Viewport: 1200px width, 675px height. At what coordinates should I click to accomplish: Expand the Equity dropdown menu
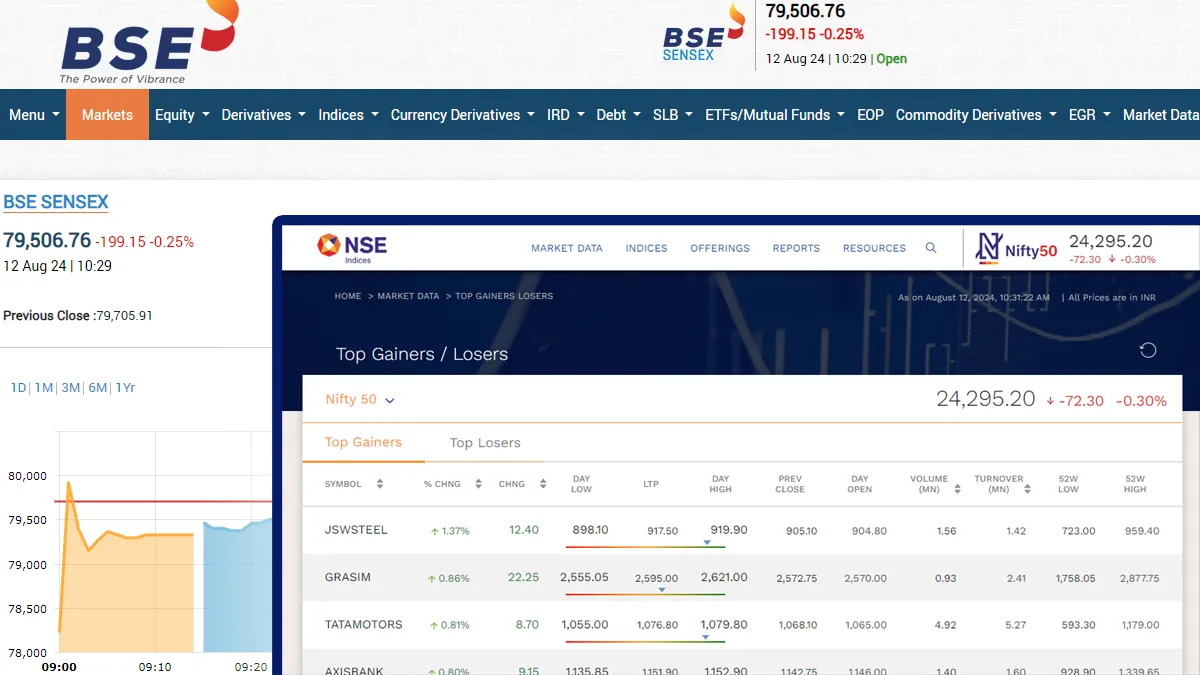tap(182, 115)
